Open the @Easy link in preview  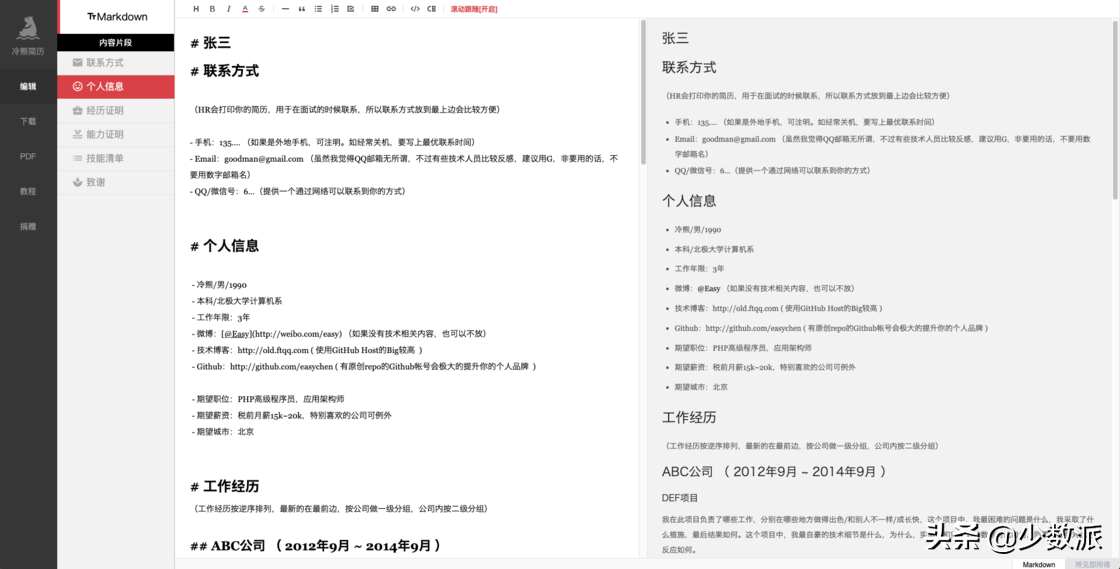(x=709, y=288)
